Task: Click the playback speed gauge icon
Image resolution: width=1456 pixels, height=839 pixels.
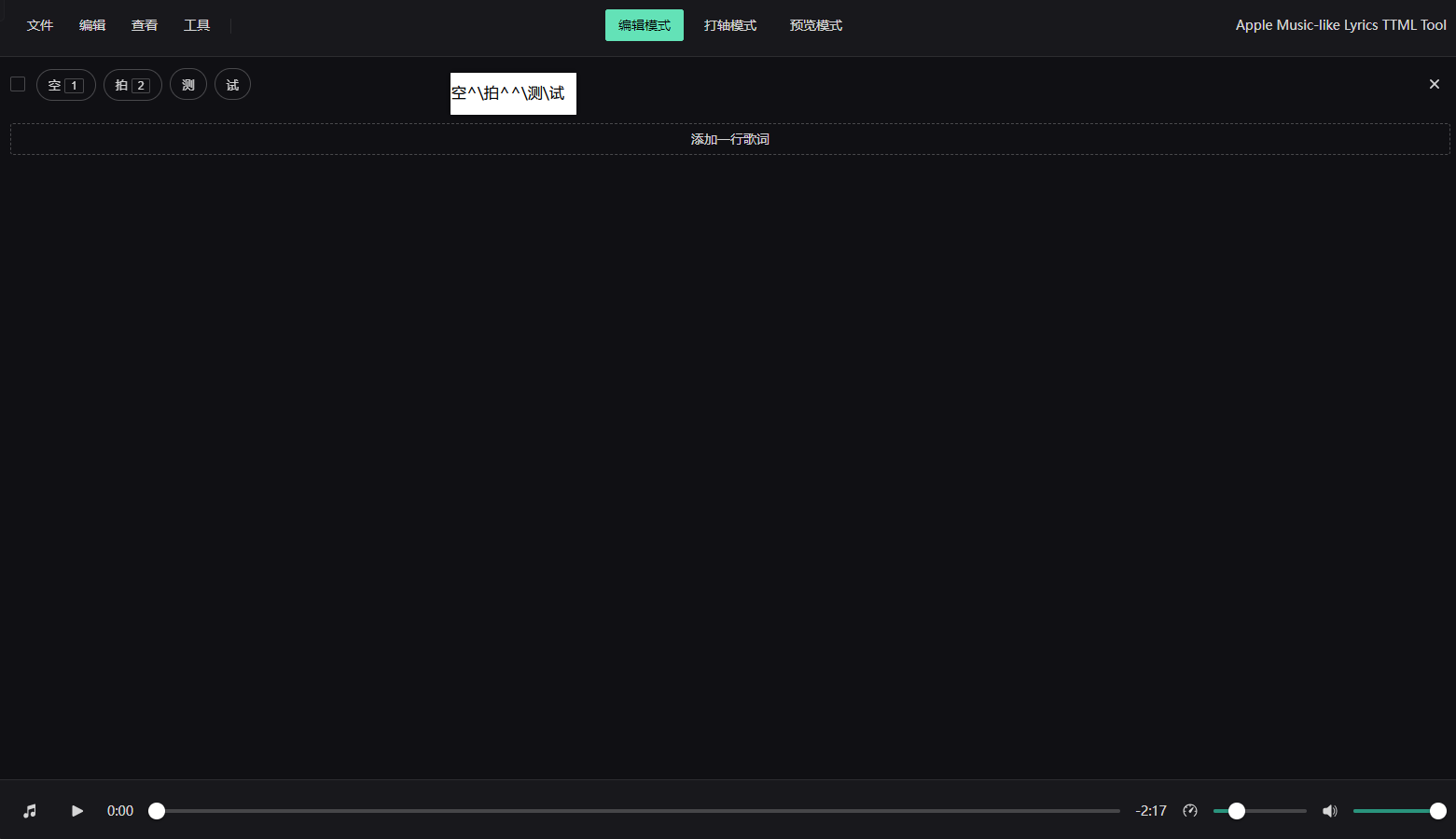Action: pyautogui.click(x=1190, y=811)
